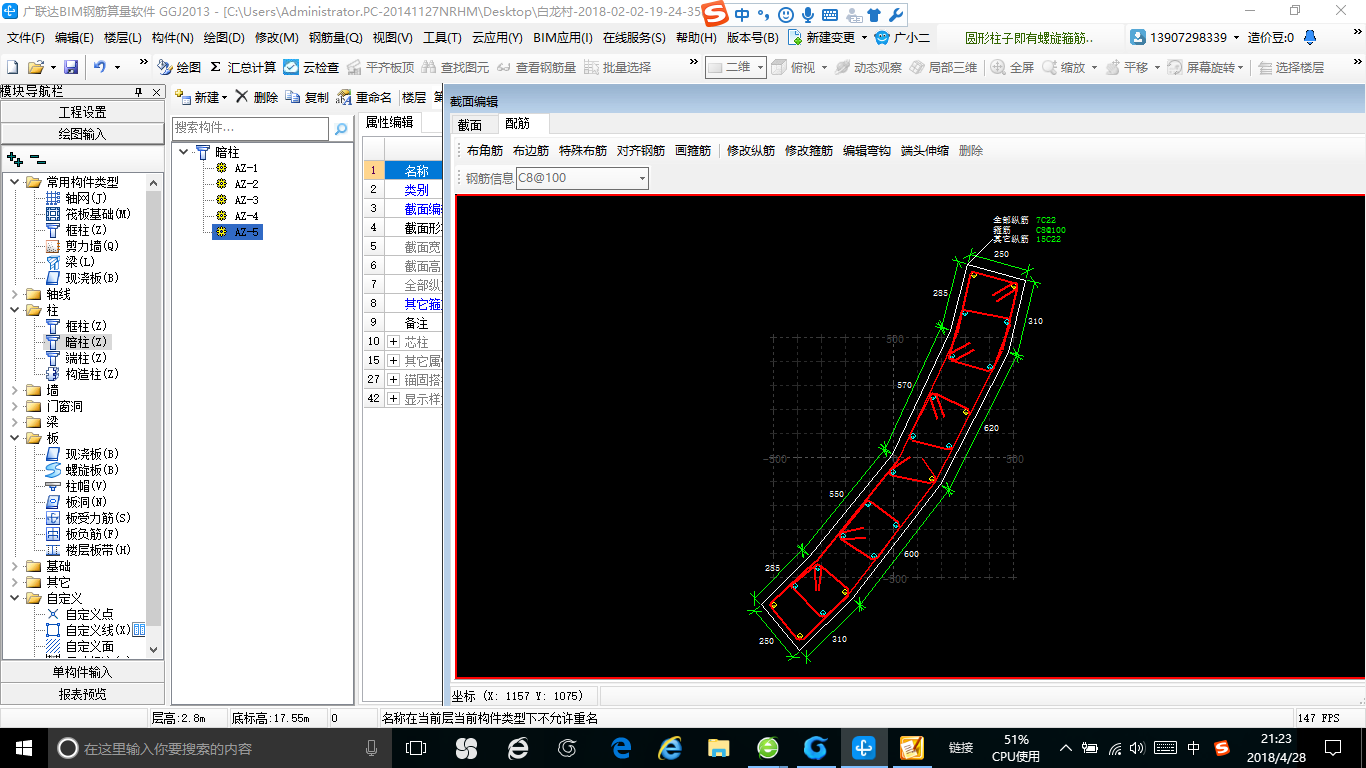Image resolution: width=1366 pixels, height=768 pixels.
Task: Collapse the 常用构件类型 folder
Action: click(x=14, y=182)
